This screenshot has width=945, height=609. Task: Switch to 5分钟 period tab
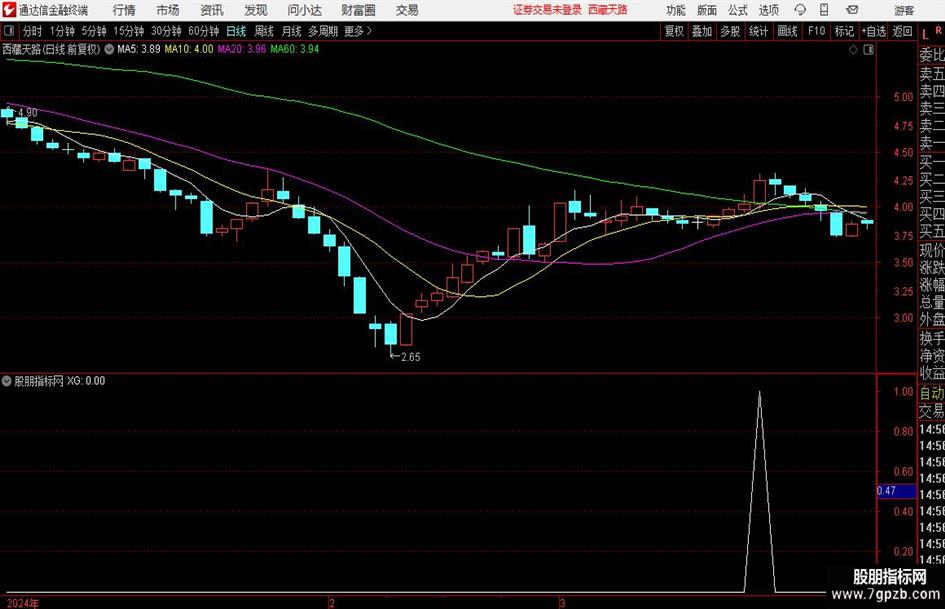point(94,31)
